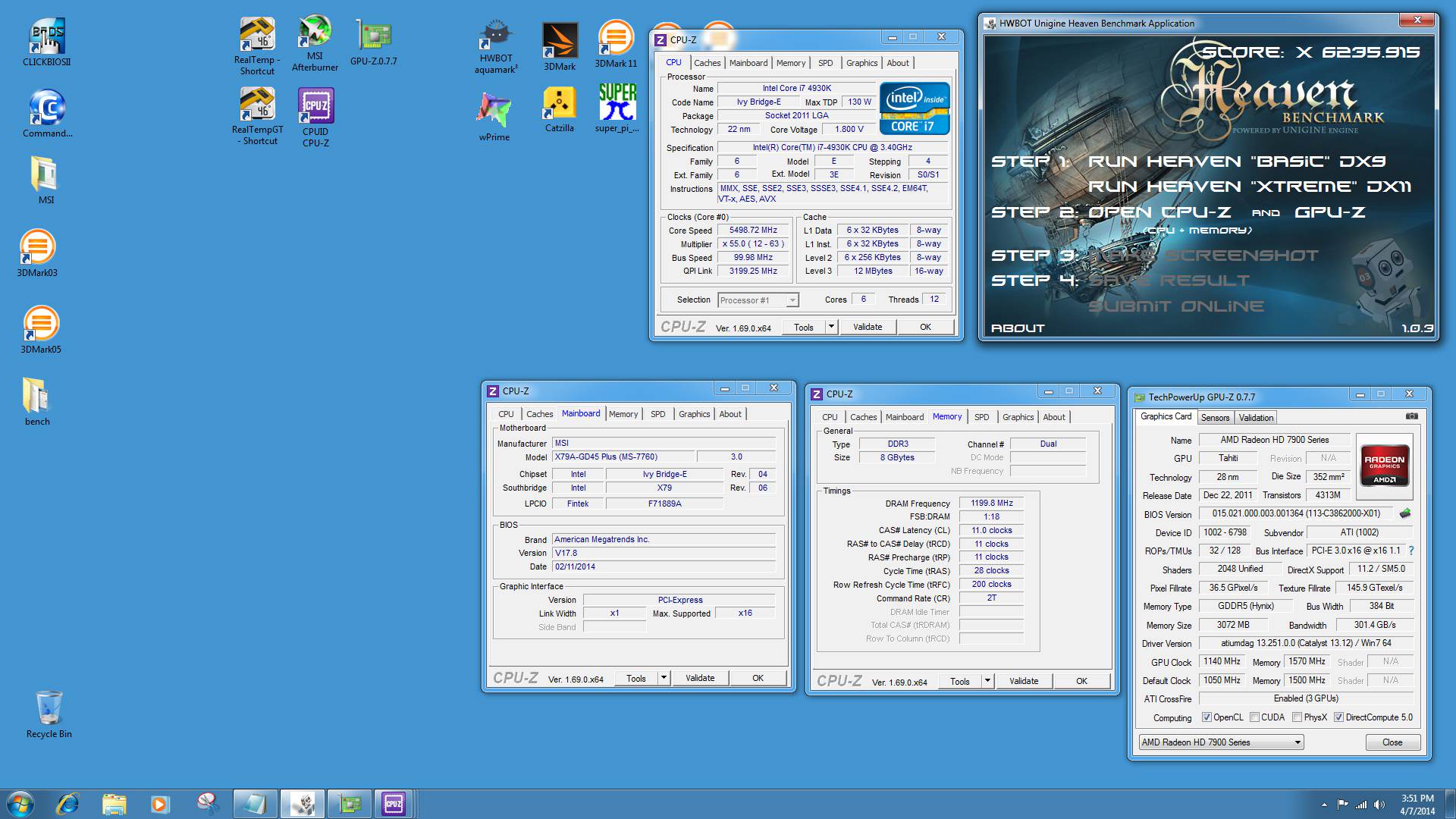This screenshot has height=819, width=1456.
Task: Click the Bus Interface question mark in GPU-Z
Action: coord(1411,551)
